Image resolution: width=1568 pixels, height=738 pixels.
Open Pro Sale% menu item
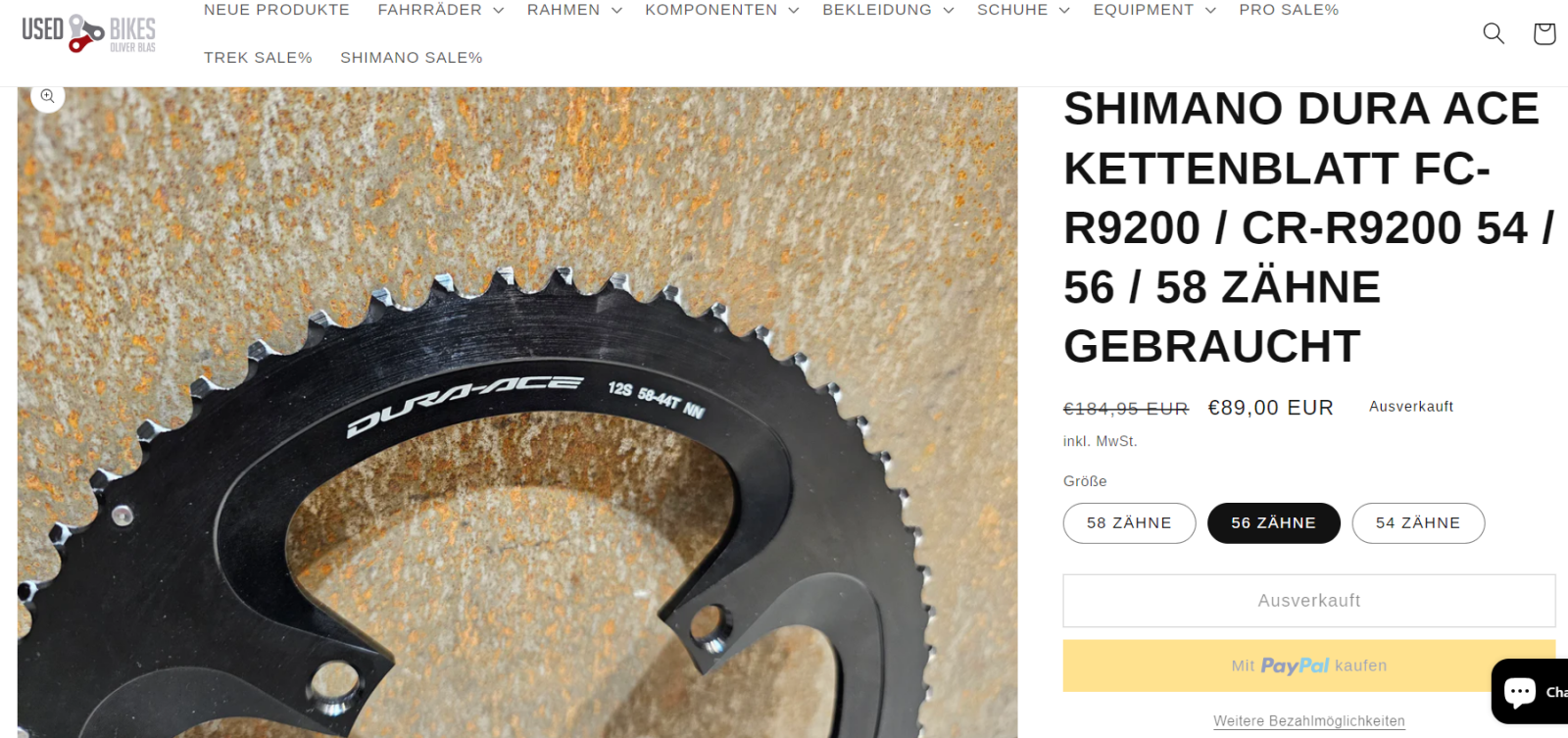click(1289, 10)
